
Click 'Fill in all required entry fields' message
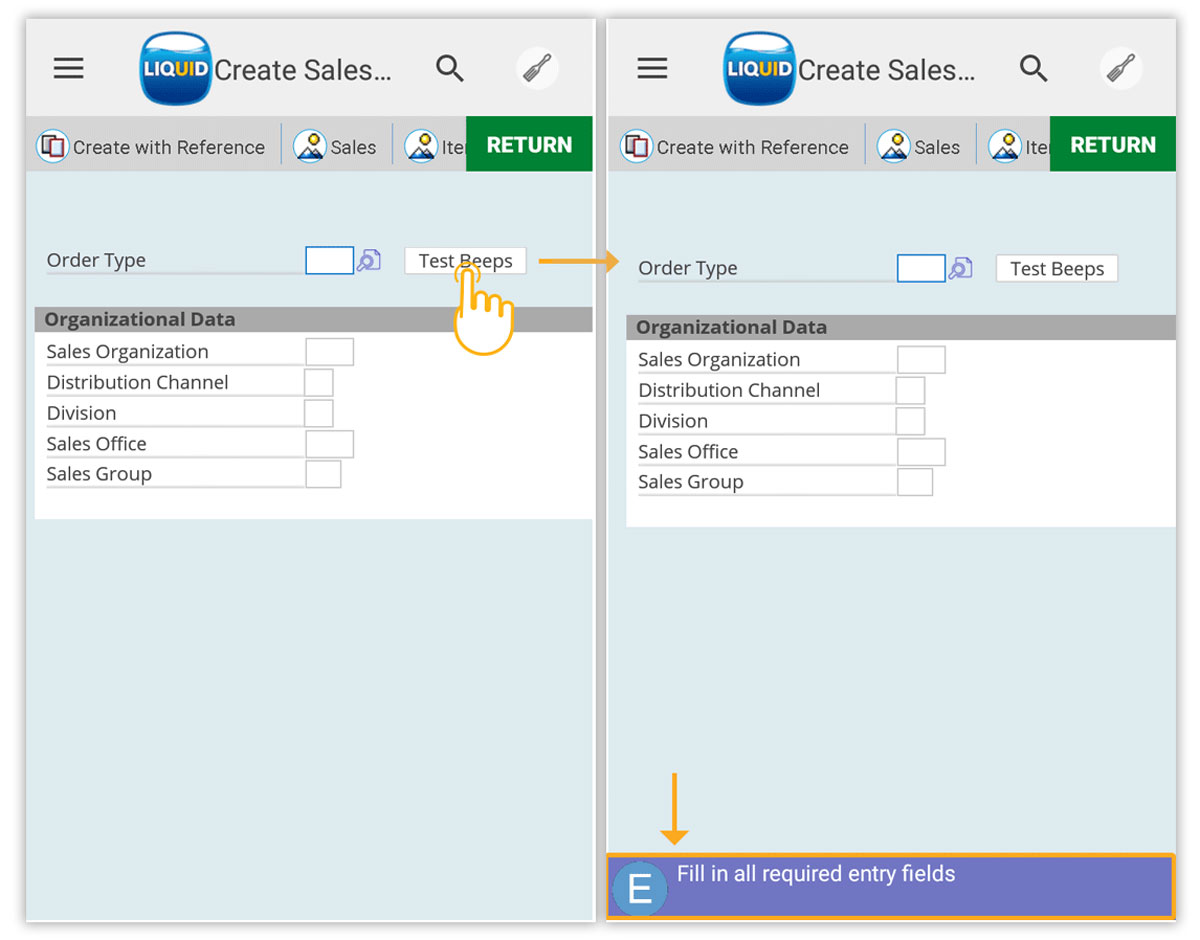point(816,874)
